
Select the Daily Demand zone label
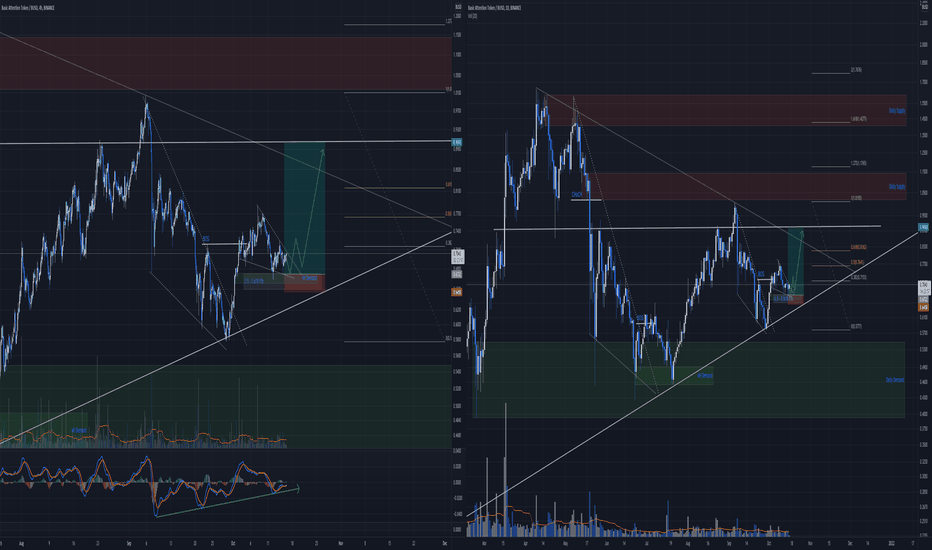pos(895,379)
